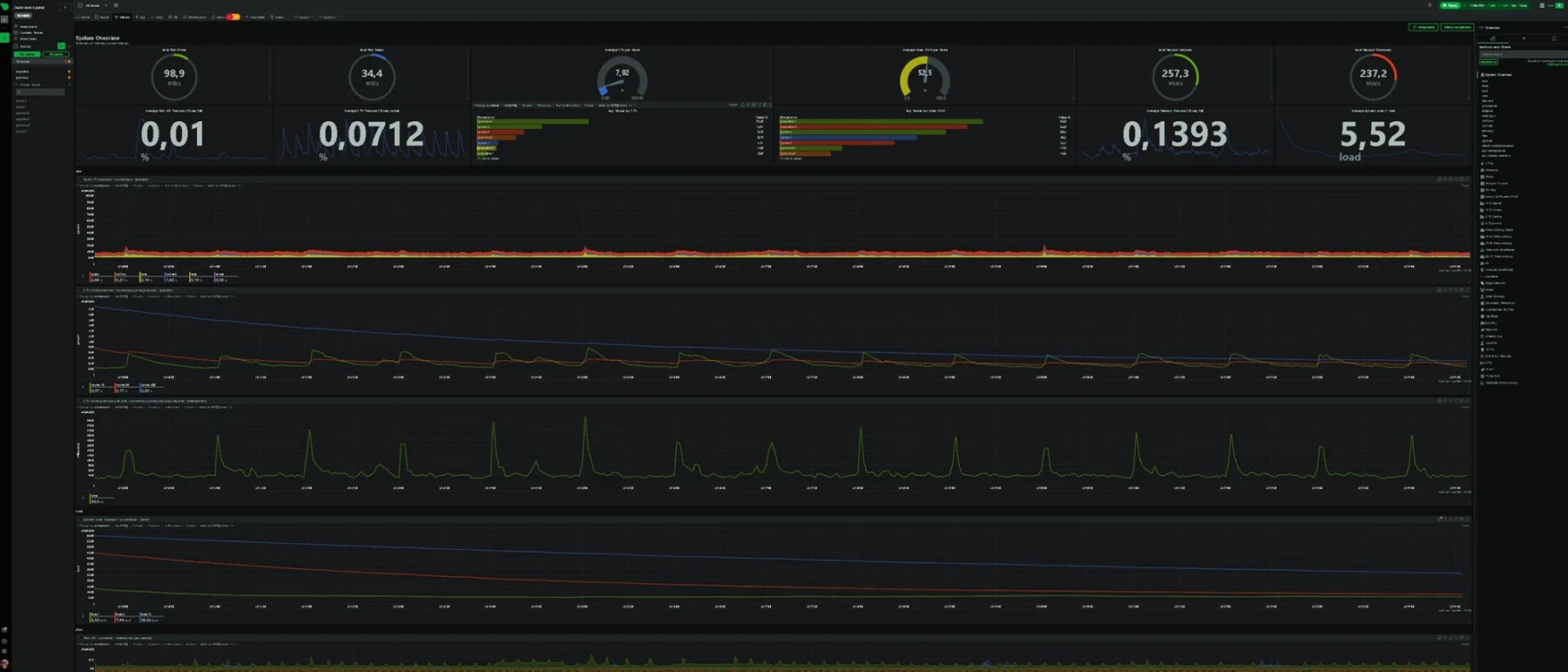Click the 98,9 MiB/s disk read gauge
The image size is (1568, 672).
coord(173,77)
